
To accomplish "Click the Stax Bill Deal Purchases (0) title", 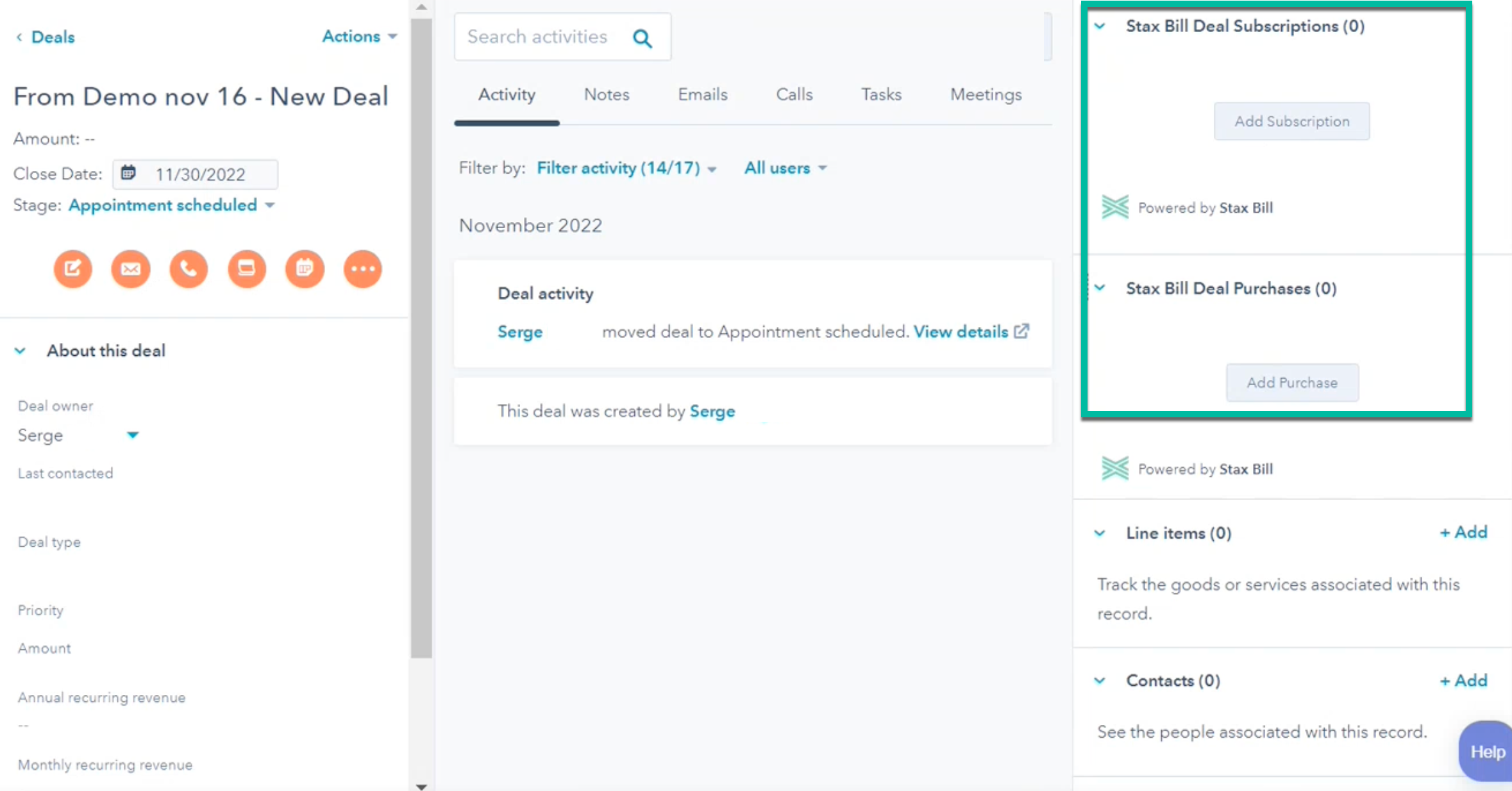I will click(1231, 288).
